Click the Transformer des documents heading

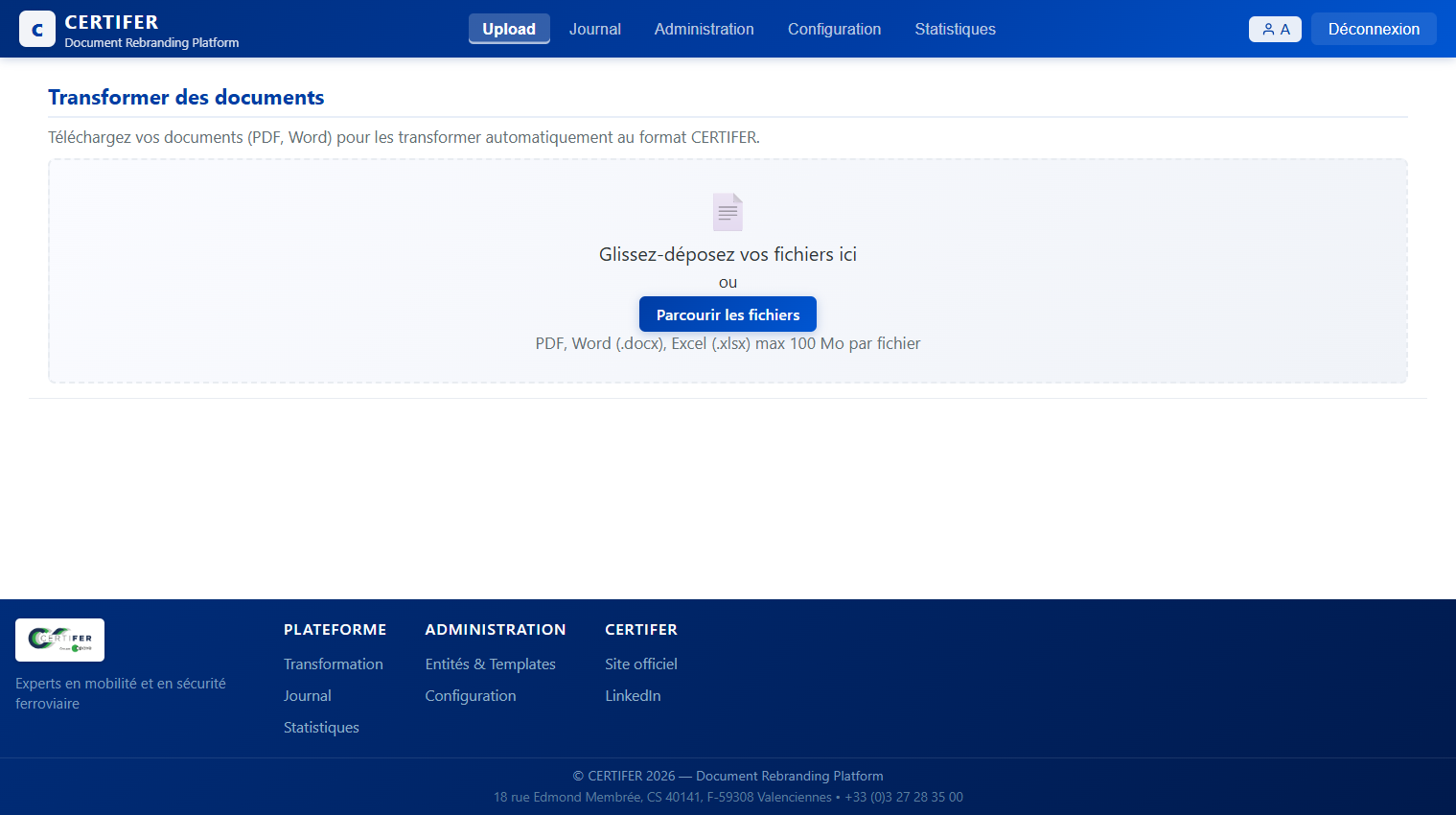(186, 97)
